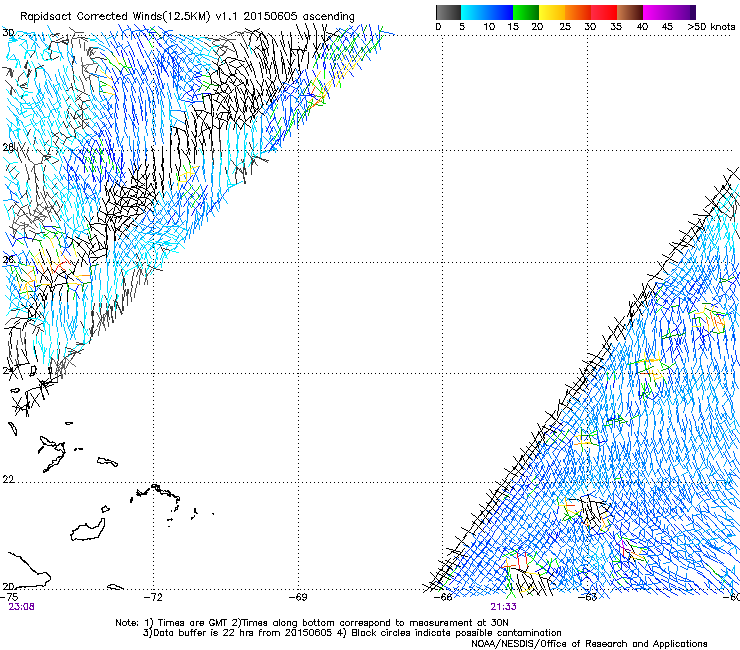This screenshot has height=650, width=740.
Task: Click the NOAA/NESDIS credit line
Action: pyautogui.click(x=589, y=644)
